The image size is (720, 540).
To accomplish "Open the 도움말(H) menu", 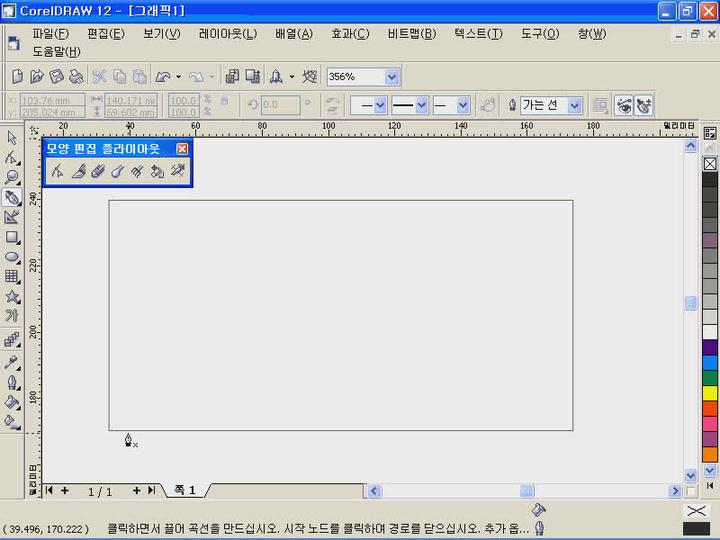I will pyautogui.click(x=56, y=51).
